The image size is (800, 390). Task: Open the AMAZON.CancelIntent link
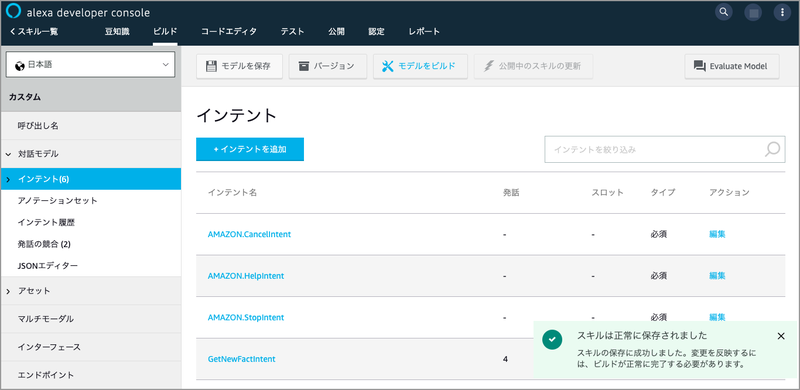point(249,234)
